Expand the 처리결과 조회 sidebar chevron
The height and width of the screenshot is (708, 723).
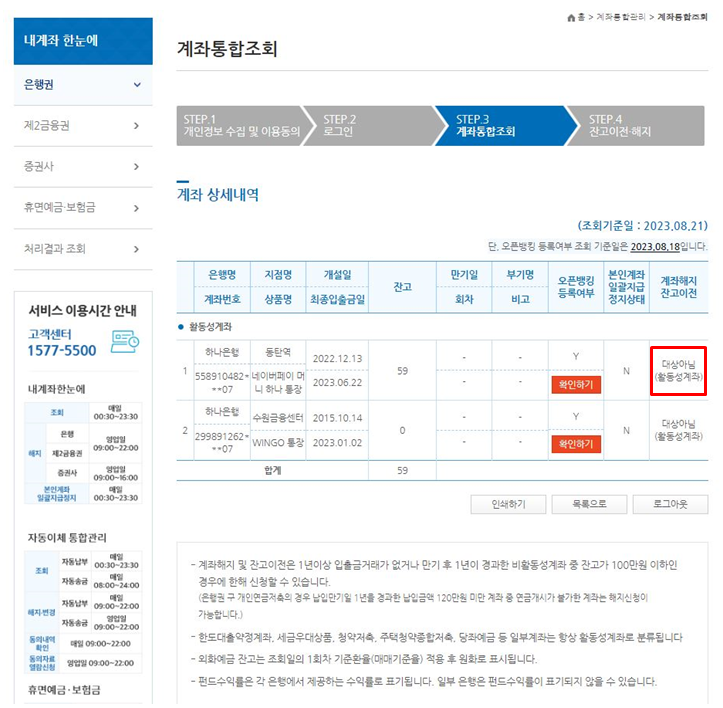pyautogui.click(x=136, y=250)
